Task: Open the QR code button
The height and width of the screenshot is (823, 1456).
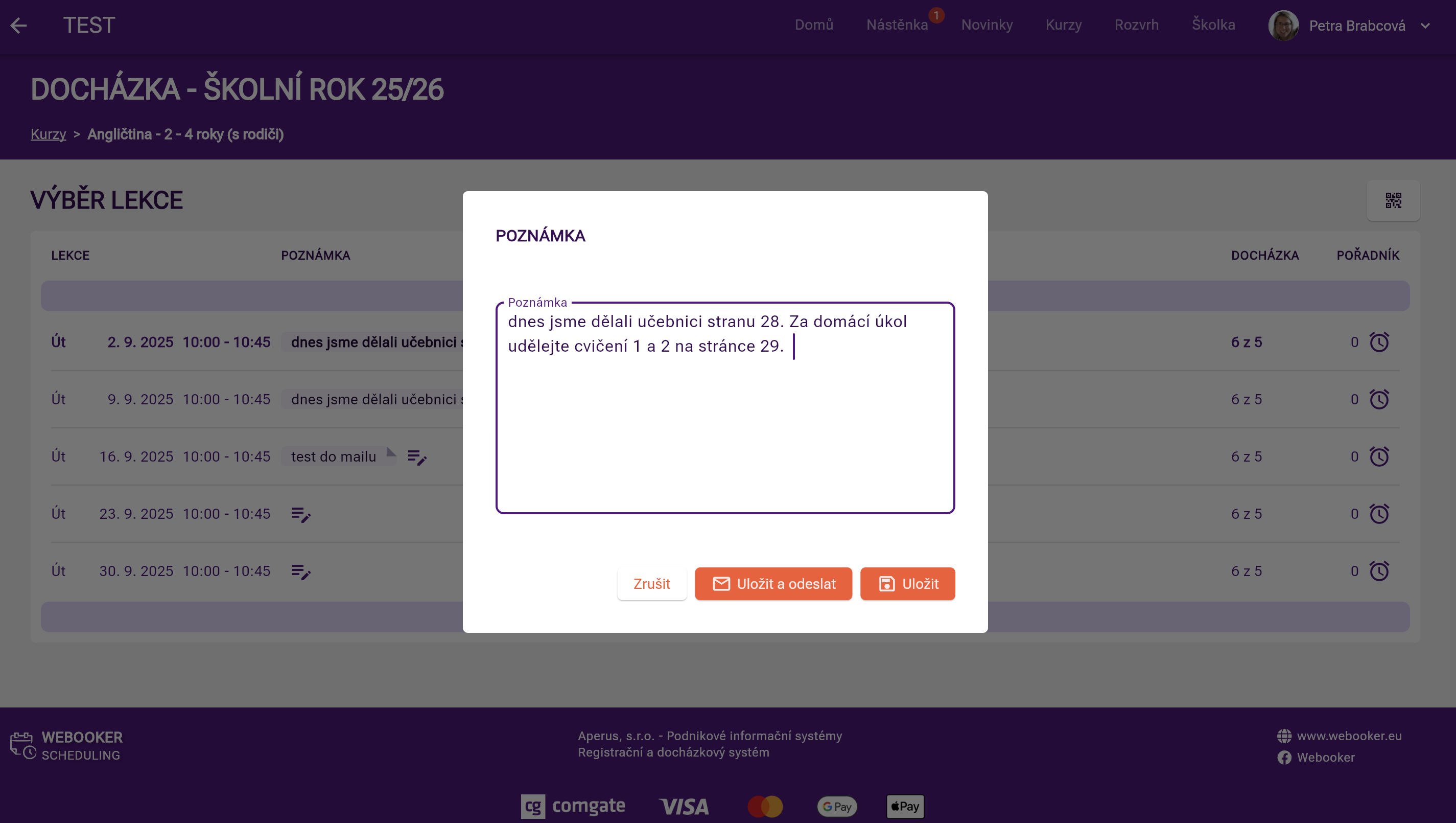Action: click(1393, 200)
